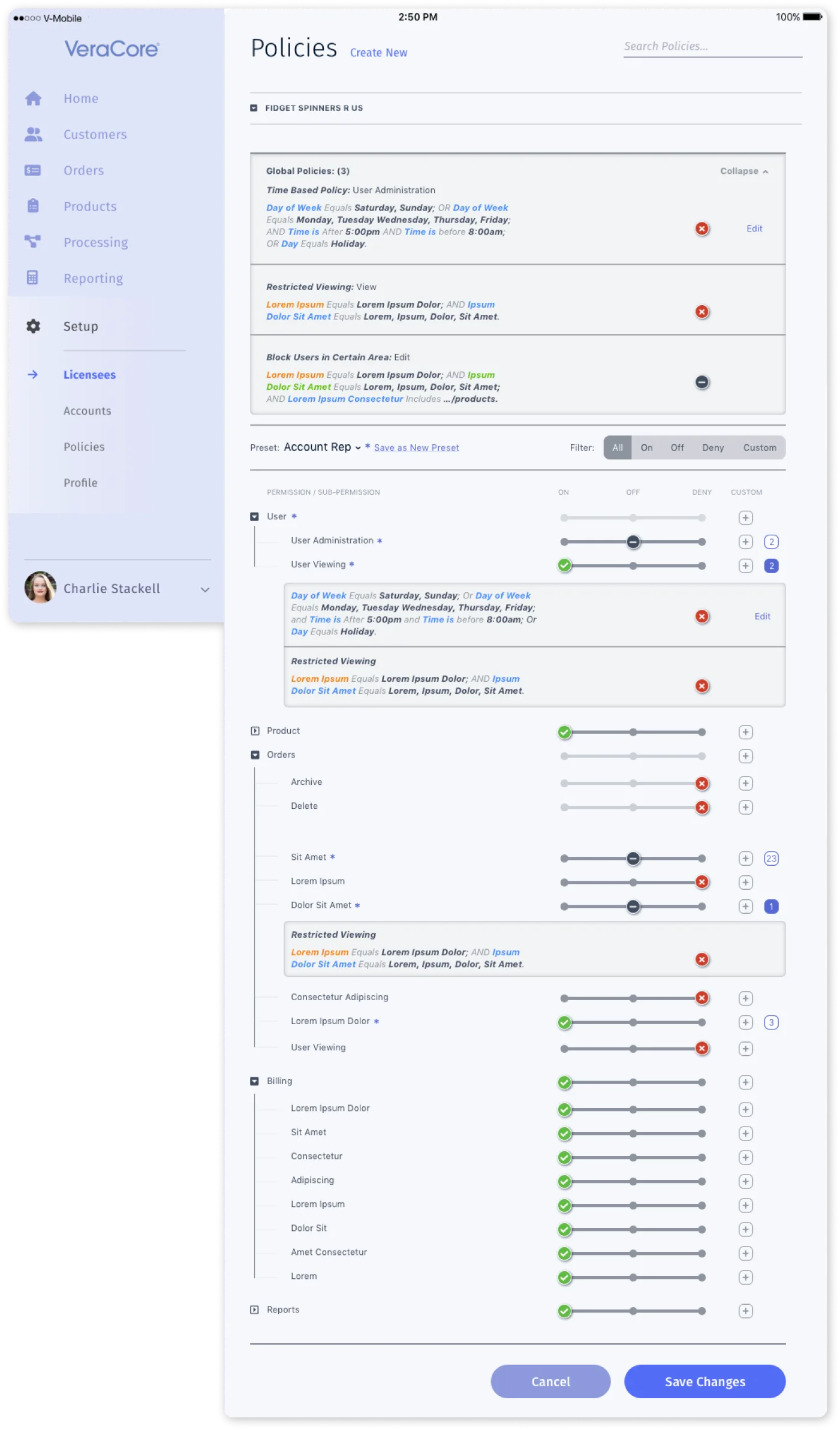
Task: Click User Administration slider off handle
Action: [x=633, y=541]
